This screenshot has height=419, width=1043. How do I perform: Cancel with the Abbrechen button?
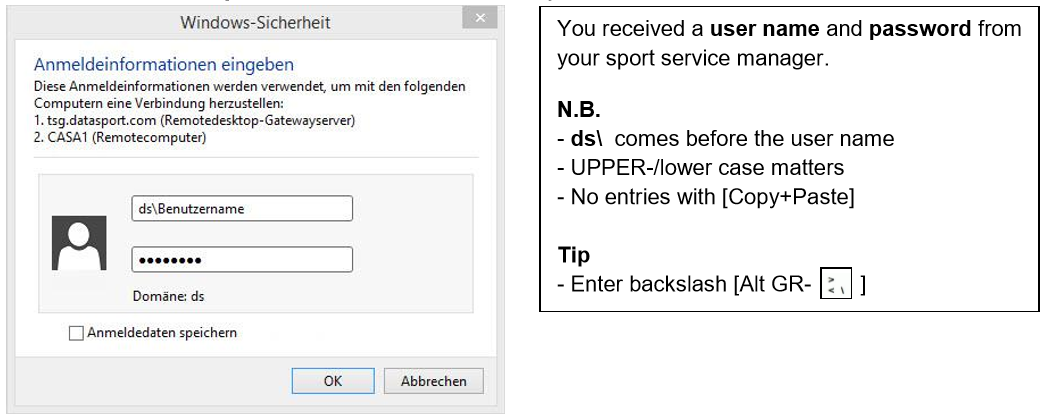433,381
